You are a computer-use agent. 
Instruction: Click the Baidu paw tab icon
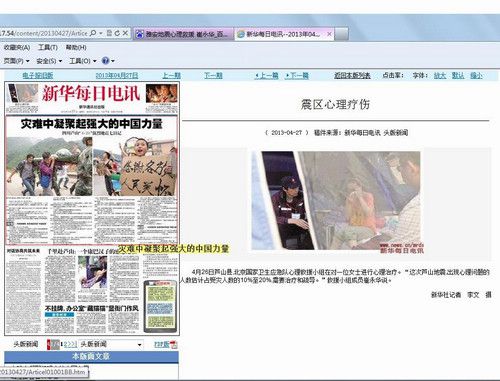tap(140, 34)
